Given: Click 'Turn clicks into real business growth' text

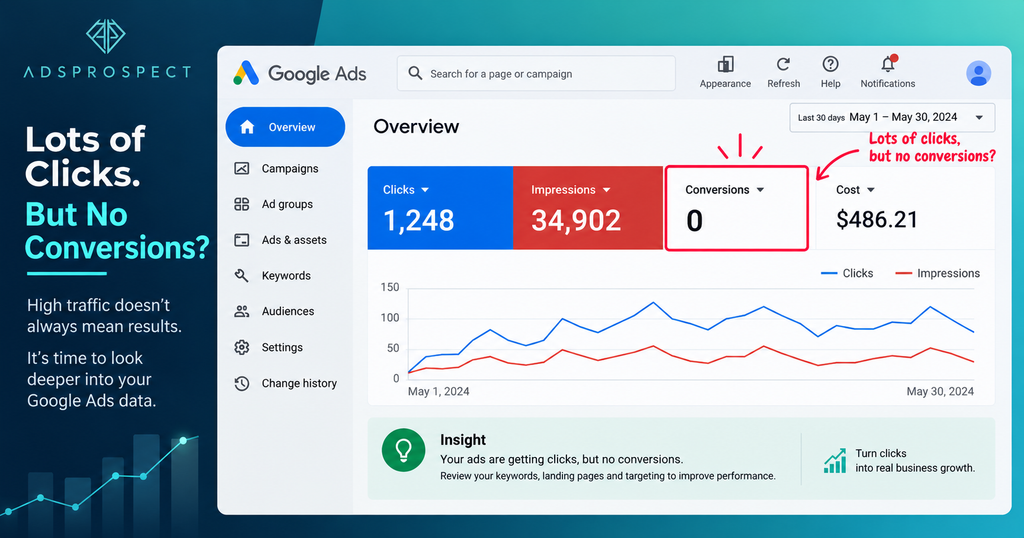Looking at the screenshot, I should (x=915, y=460).
